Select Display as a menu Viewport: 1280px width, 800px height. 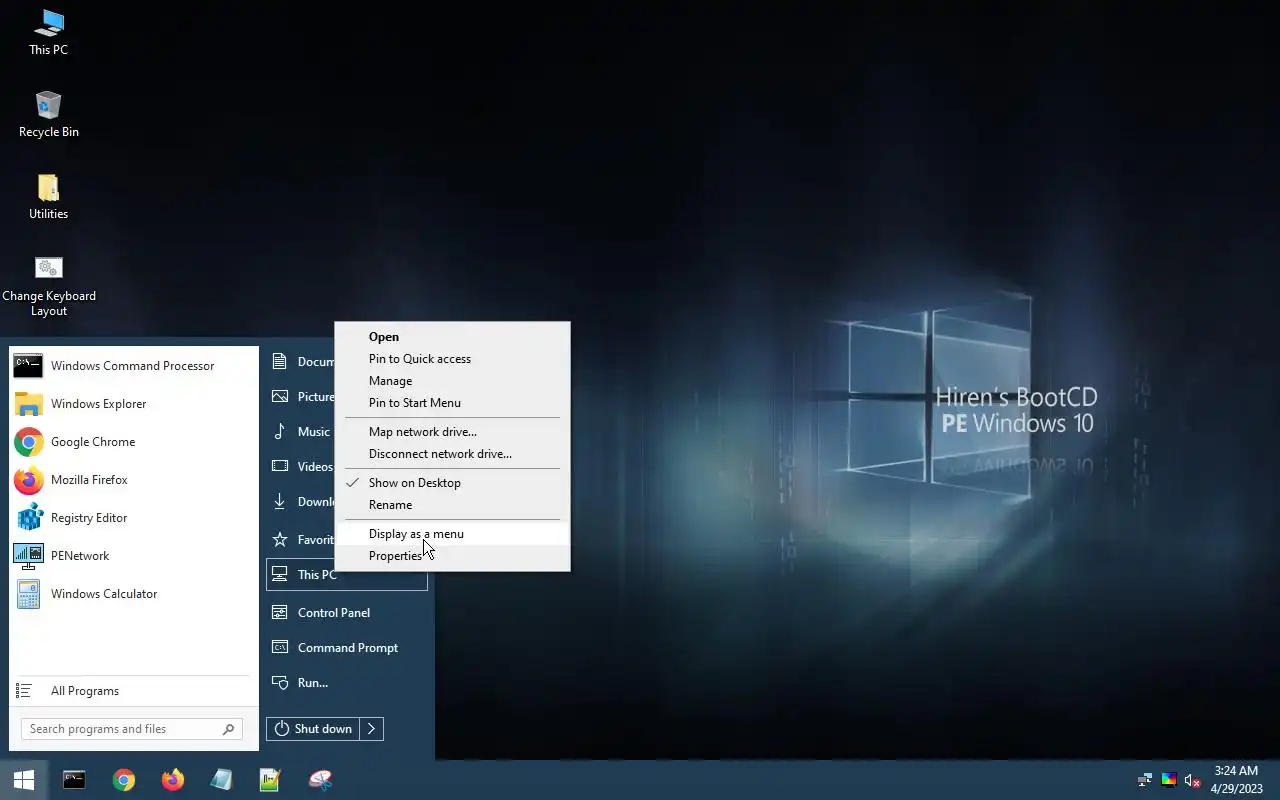[x=453, y=534]
